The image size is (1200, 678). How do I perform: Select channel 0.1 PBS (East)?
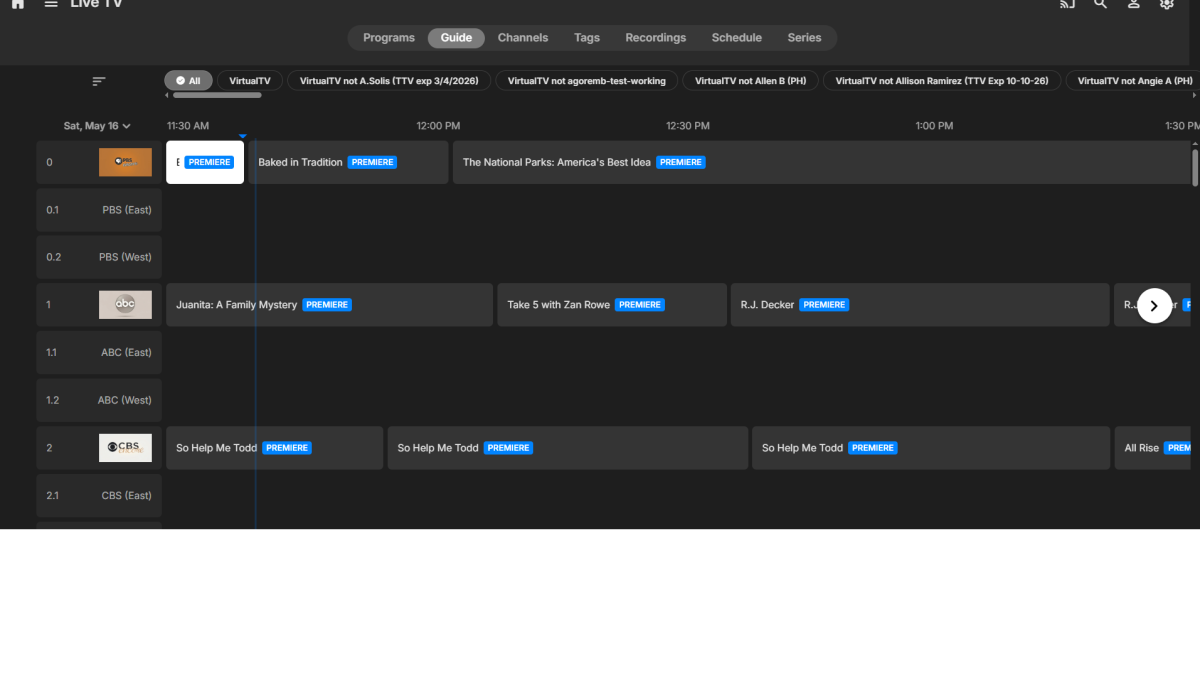99,210
